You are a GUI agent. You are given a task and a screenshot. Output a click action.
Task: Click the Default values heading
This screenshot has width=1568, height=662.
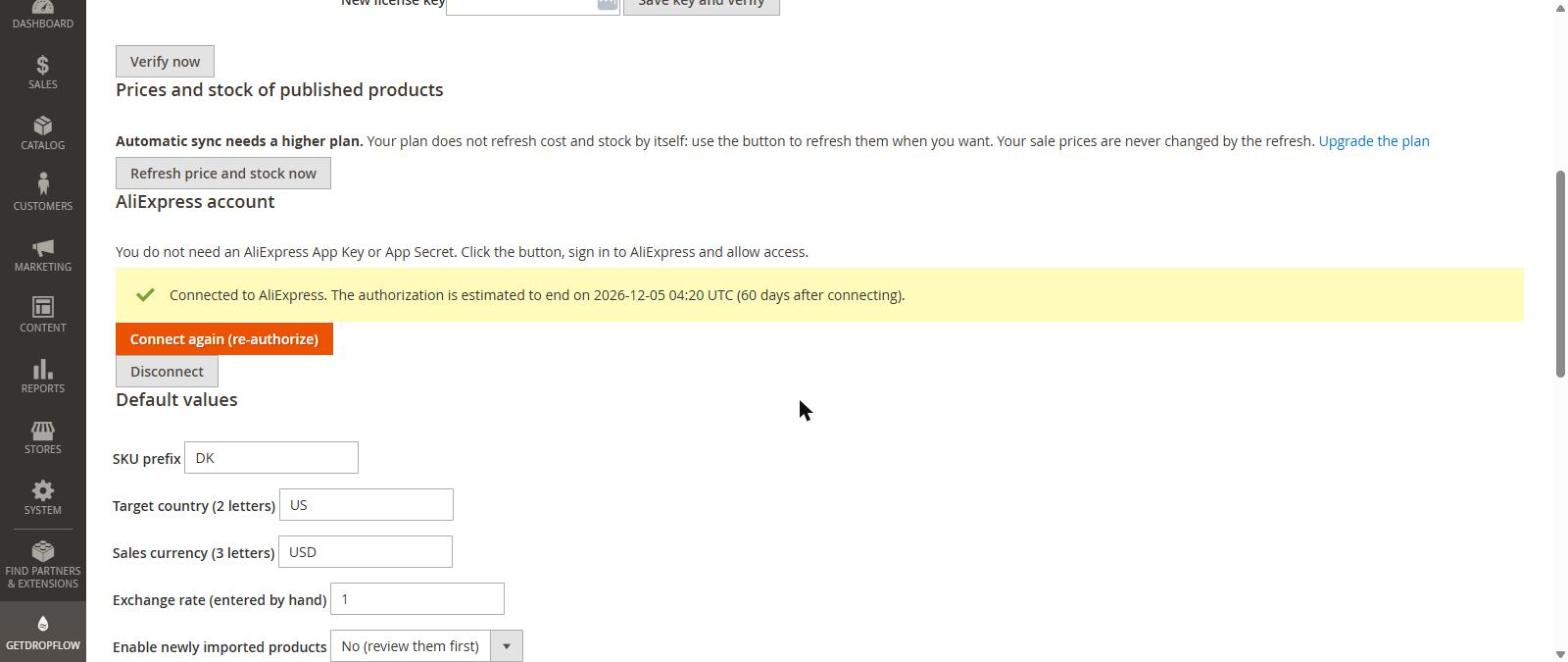(177, 400)
